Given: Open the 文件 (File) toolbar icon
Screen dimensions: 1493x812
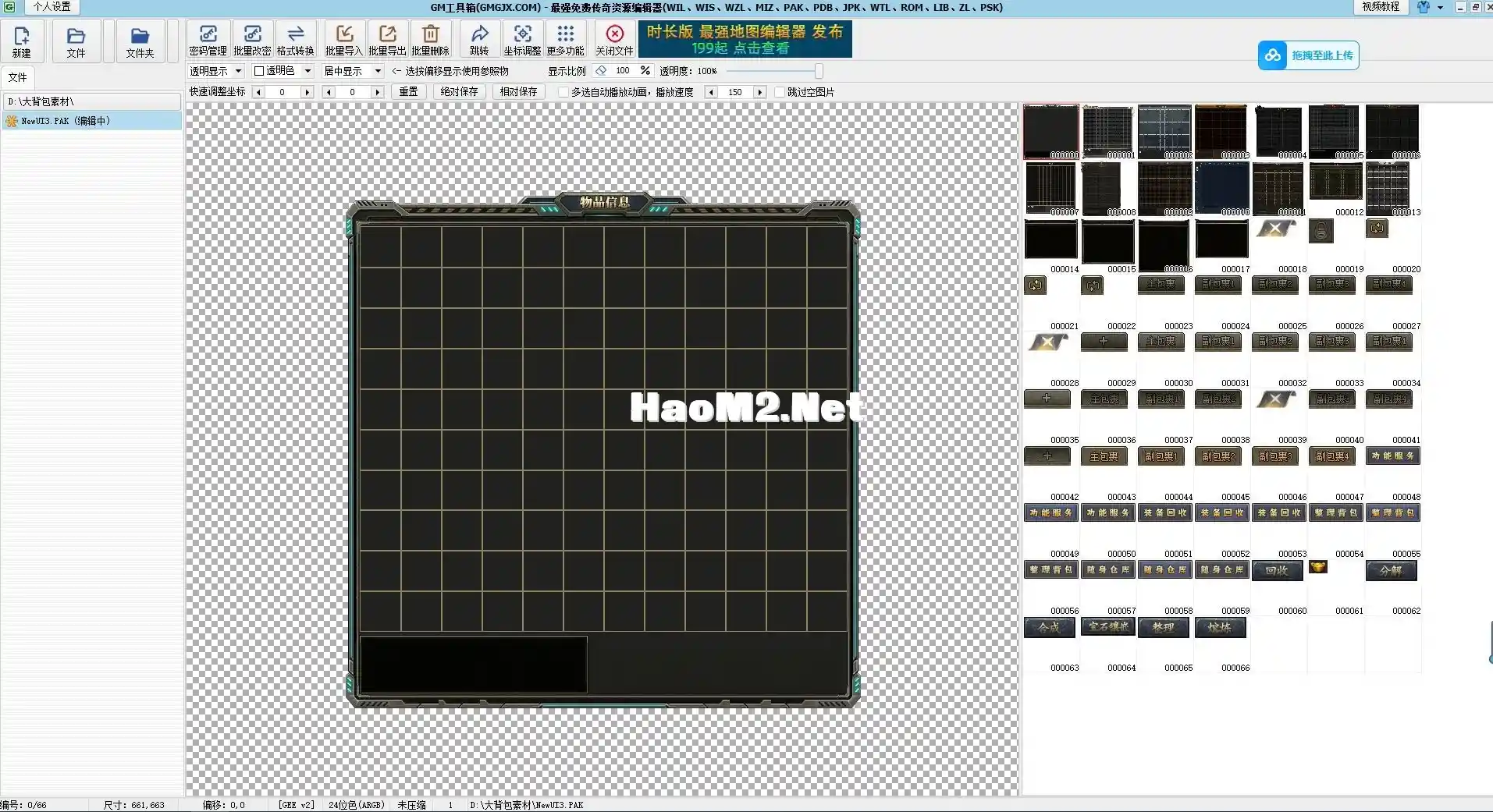Looking at the screenshot, I should click(76, 41).
